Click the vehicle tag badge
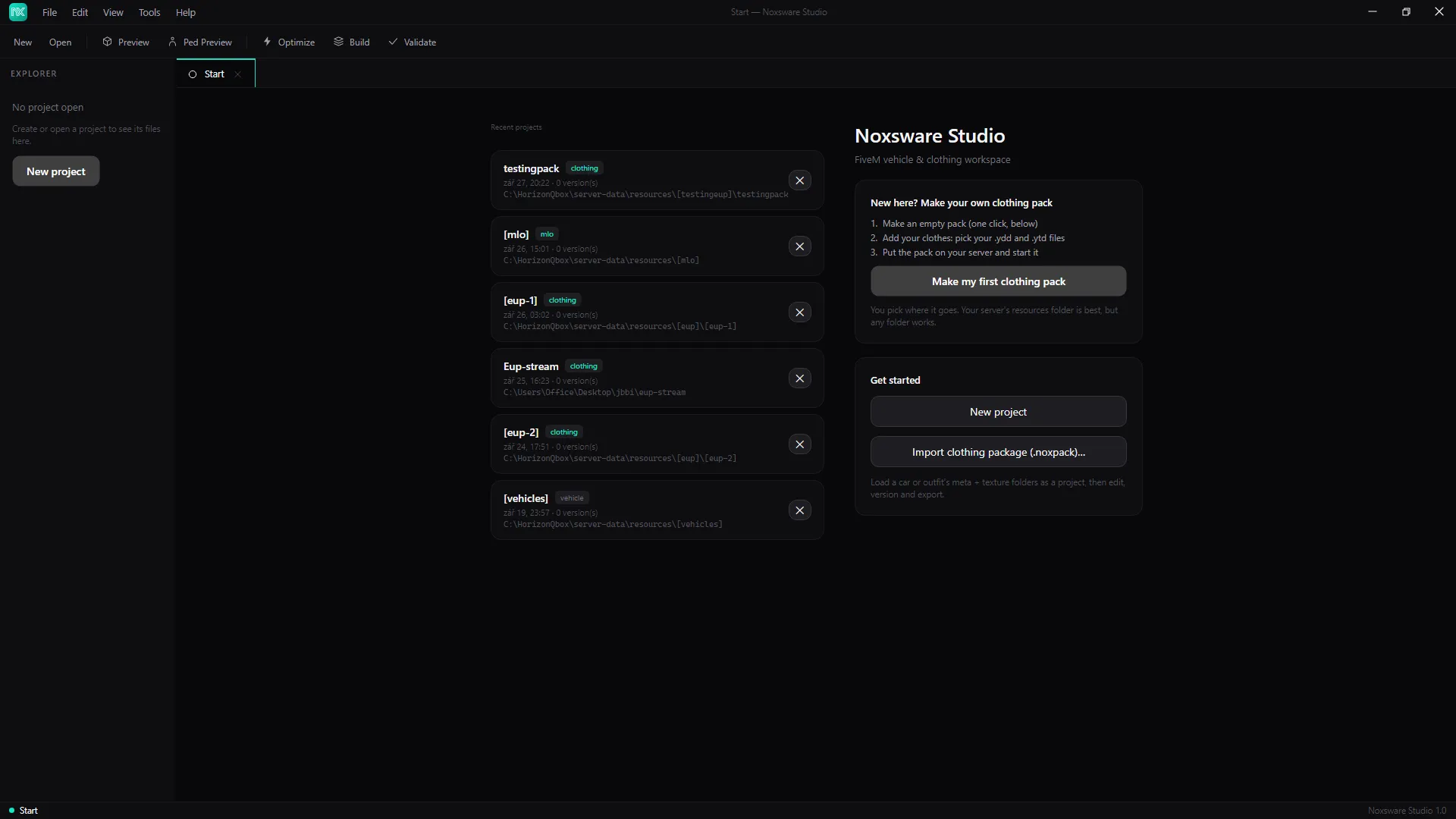The width and height of the screenshot is (1456, 819). coord(572,498)
